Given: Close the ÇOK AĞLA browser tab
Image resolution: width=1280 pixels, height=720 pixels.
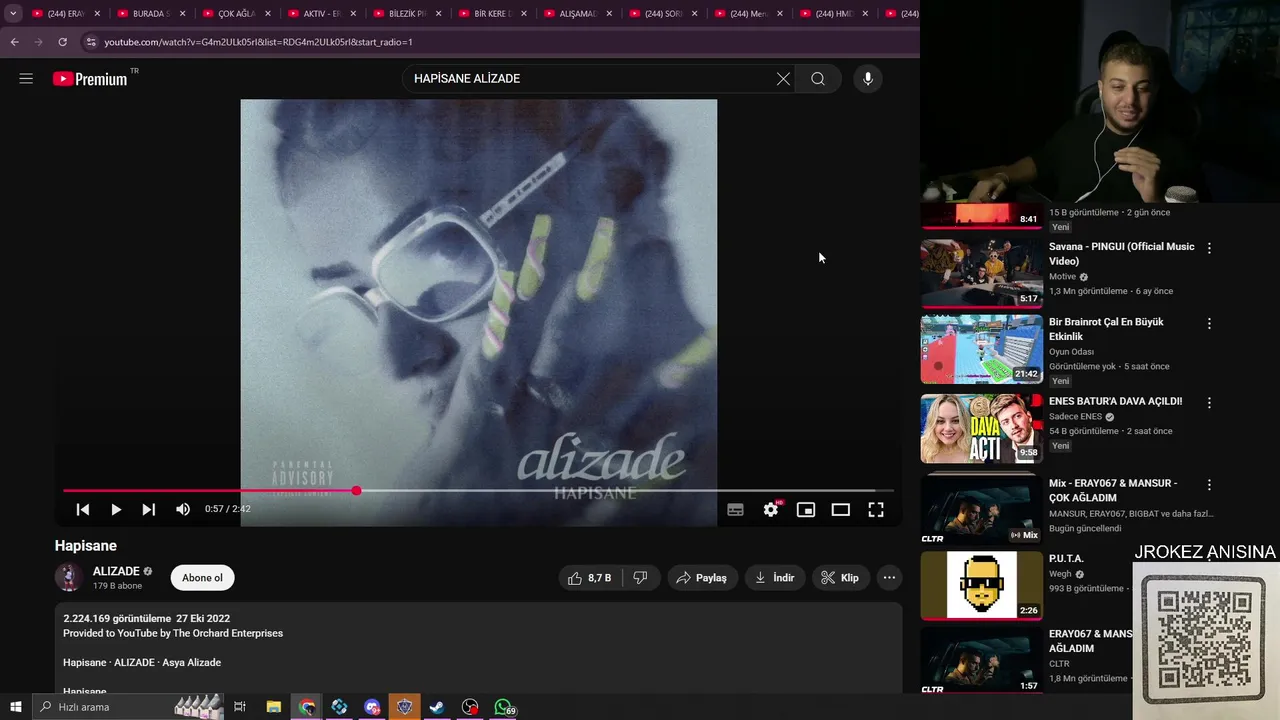Looking at the screenshot, I should point(268,14).
